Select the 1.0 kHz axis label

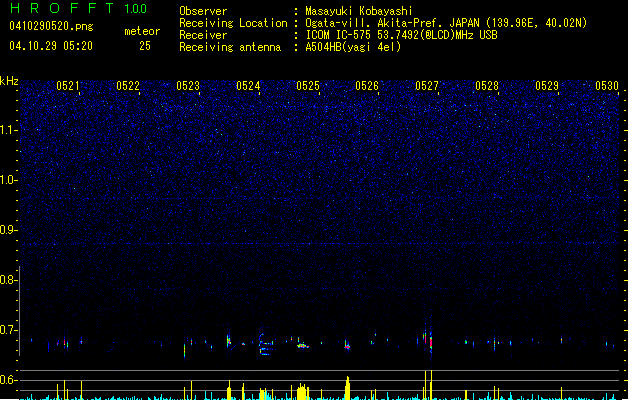tap(9, 180)
